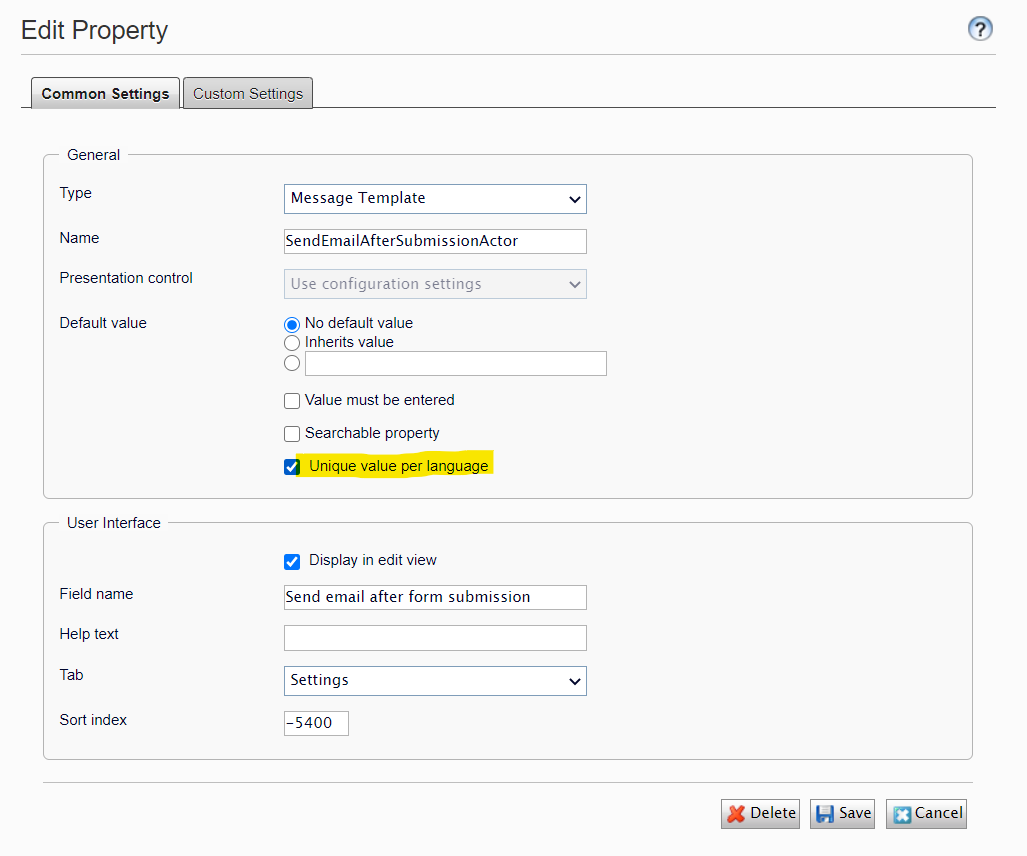Select the custom default value radio button
Viewport: 1027px width, 856px height.
point(292,363)
